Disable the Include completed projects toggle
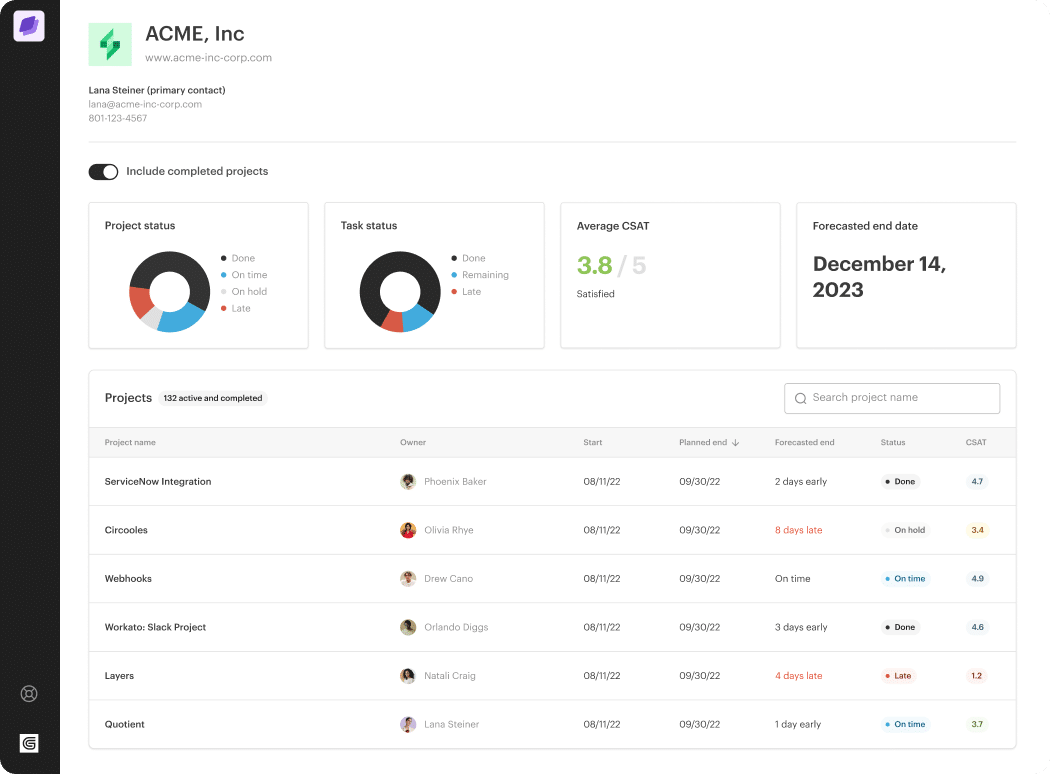1050x774 pixels. [x=103, y=171]
